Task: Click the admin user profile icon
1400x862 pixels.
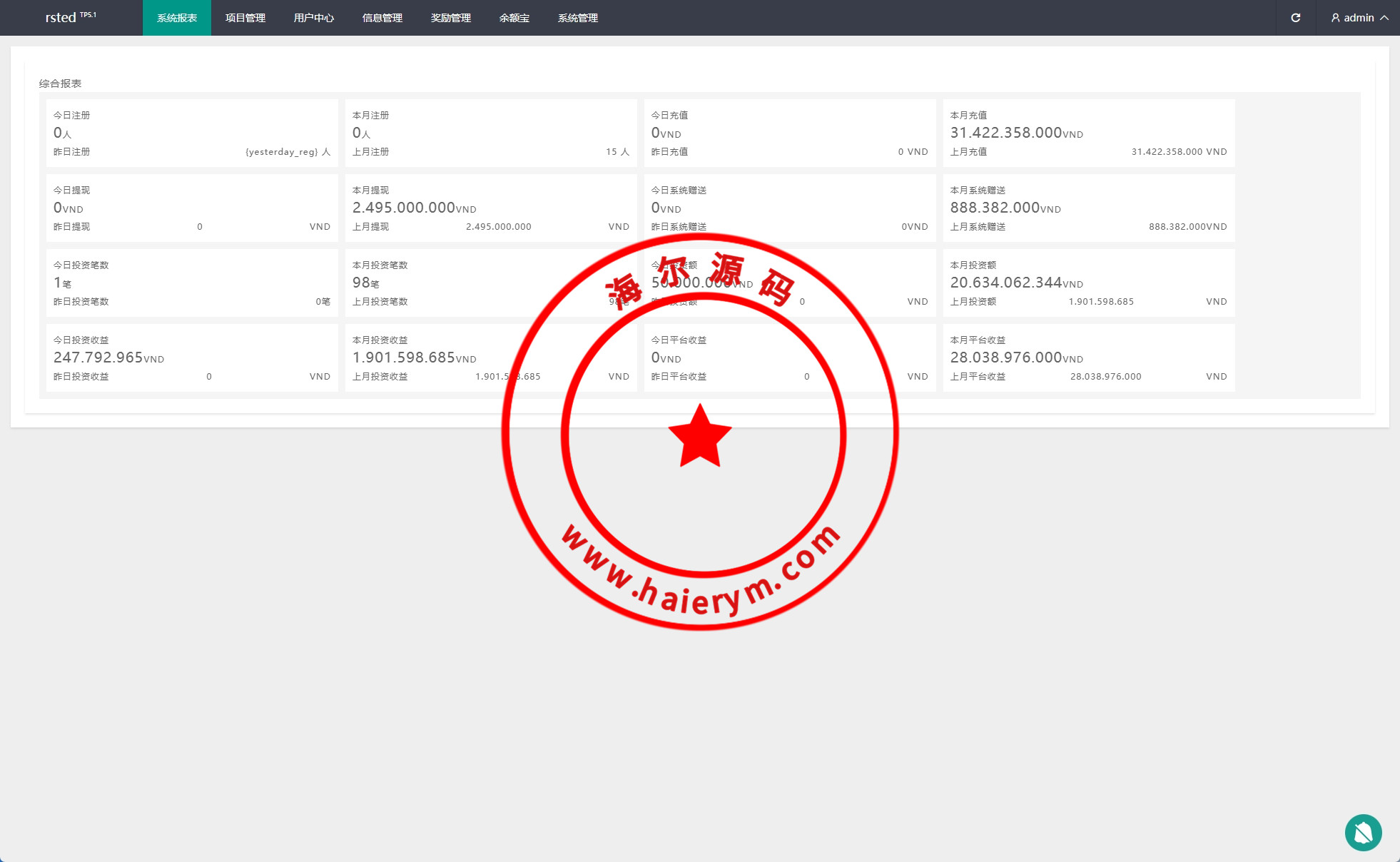Action: [1335, 18]
